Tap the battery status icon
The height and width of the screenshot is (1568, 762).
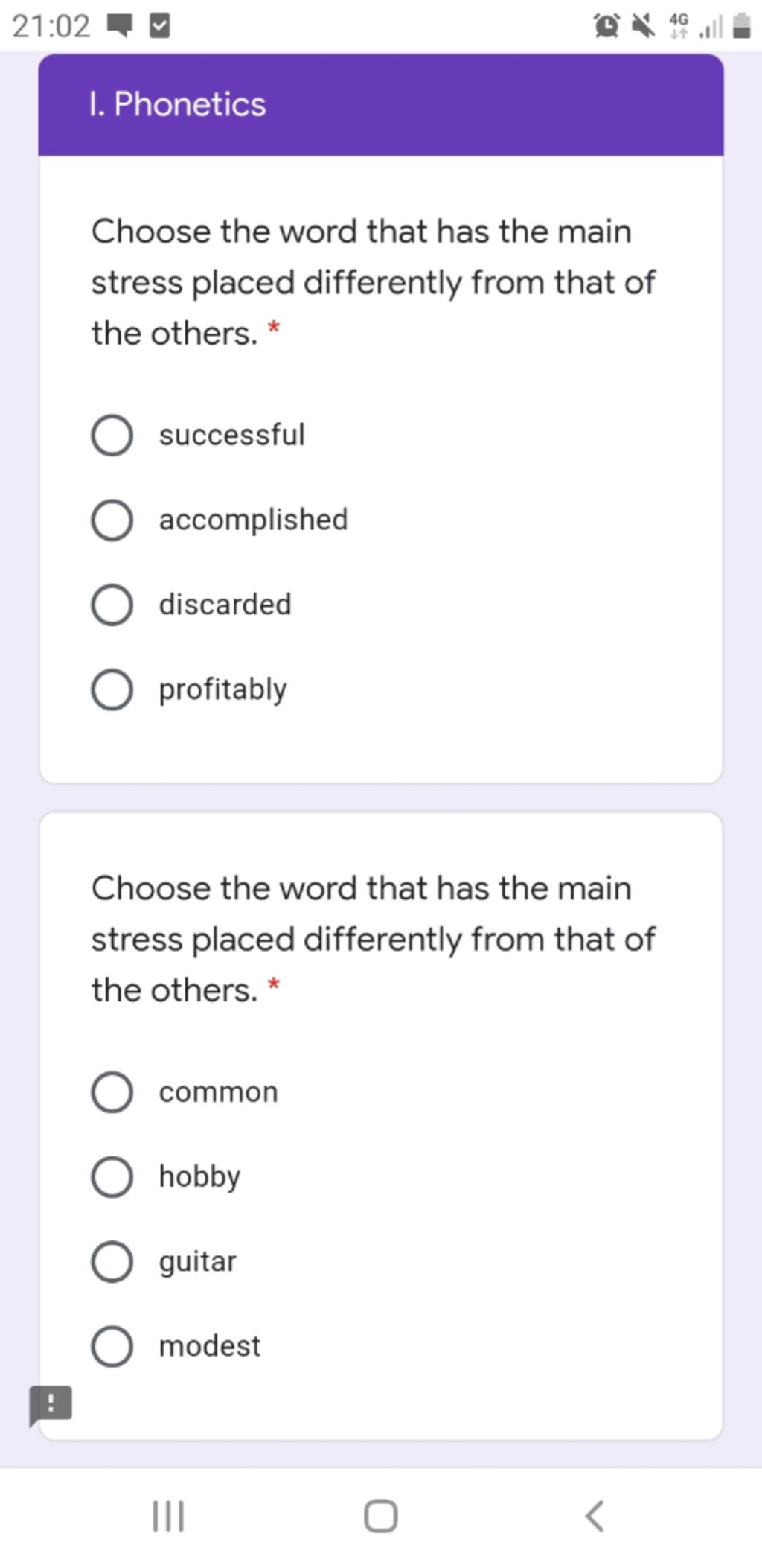(741, 26)
